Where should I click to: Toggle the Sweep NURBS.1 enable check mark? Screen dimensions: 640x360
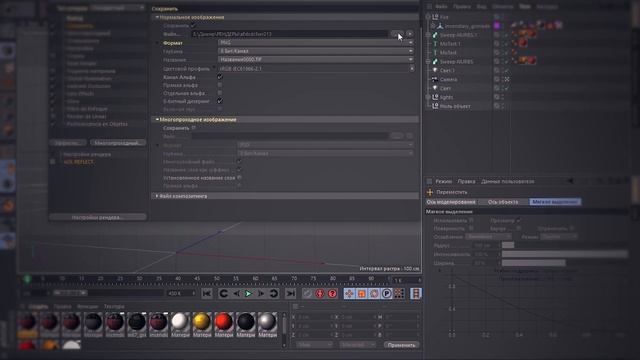(x=506, y=35)
